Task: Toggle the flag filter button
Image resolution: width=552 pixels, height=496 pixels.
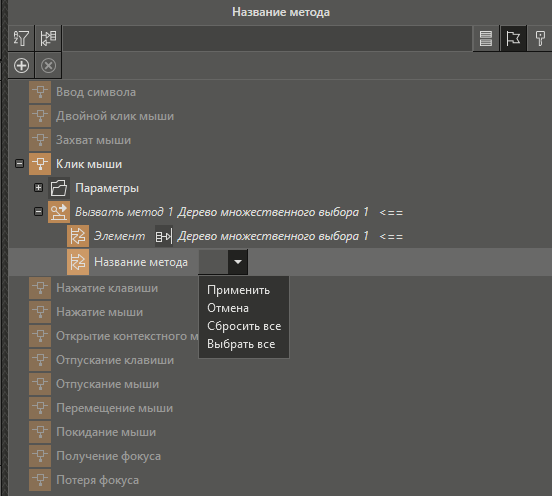Action: pos(513,38)
